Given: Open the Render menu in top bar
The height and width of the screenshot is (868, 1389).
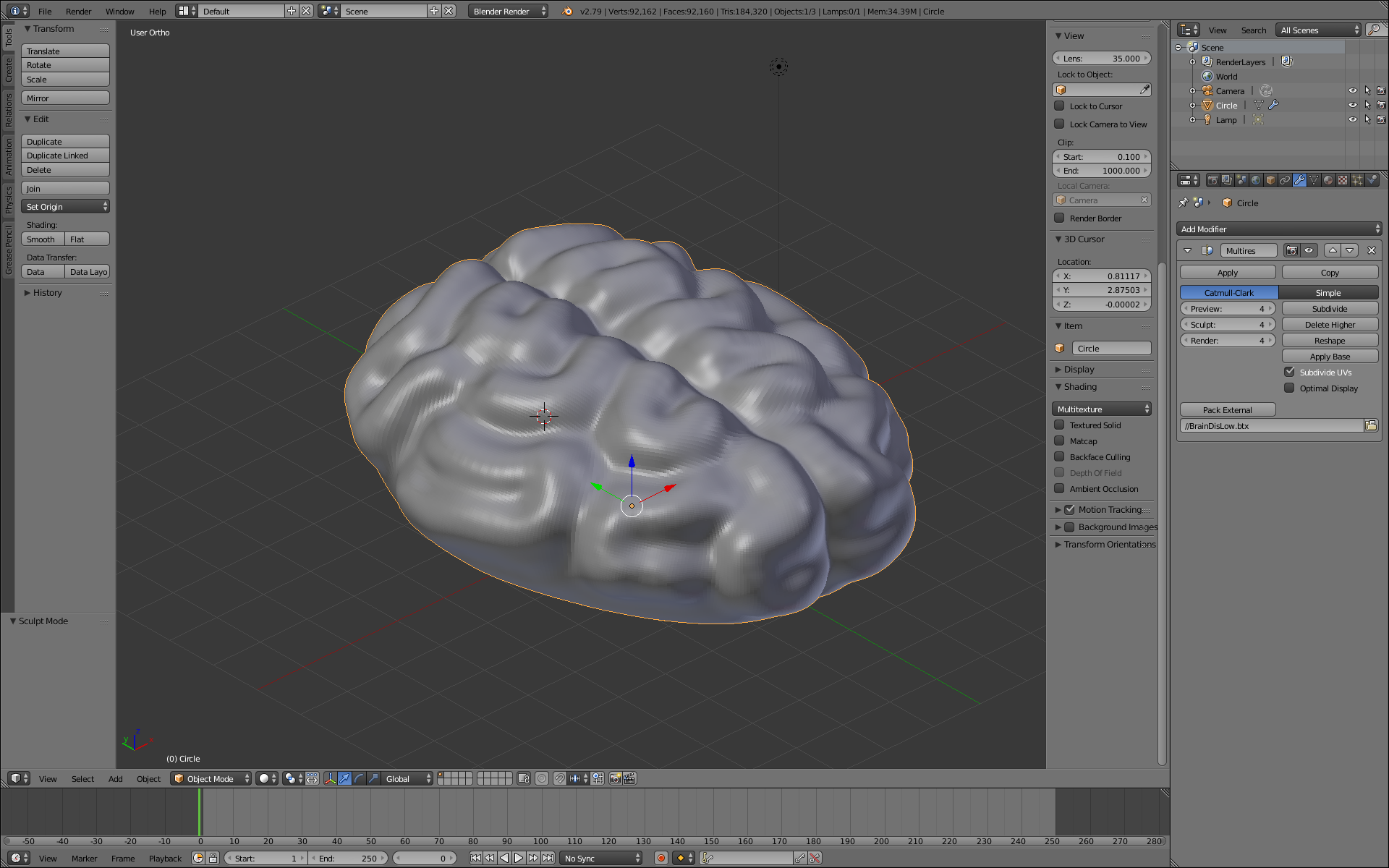Looking at the screenshot, I should [x=78, y=11].
